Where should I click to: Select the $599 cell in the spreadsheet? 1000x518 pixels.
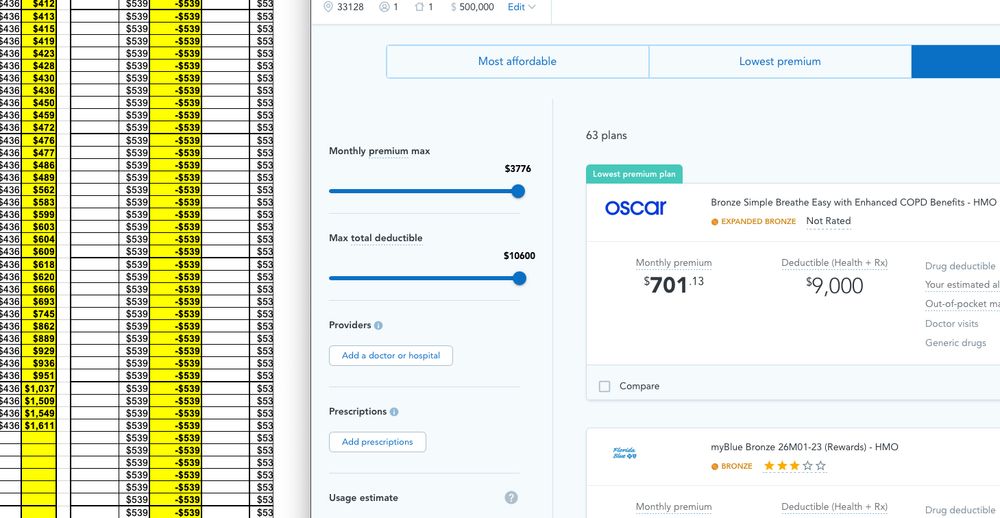coord(39,215)
